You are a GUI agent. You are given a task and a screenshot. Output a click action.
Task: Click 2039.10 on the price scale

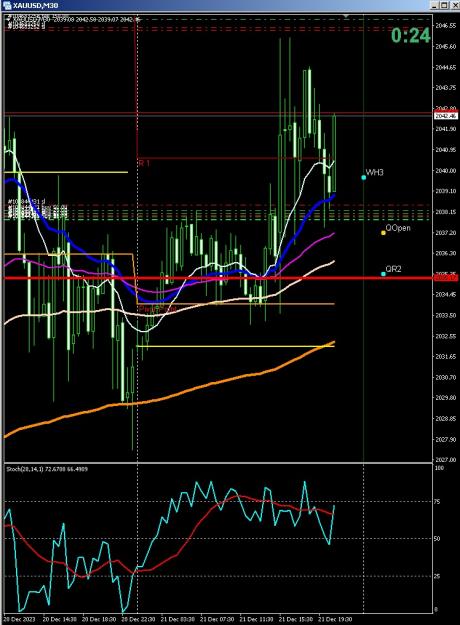[446, 191]
